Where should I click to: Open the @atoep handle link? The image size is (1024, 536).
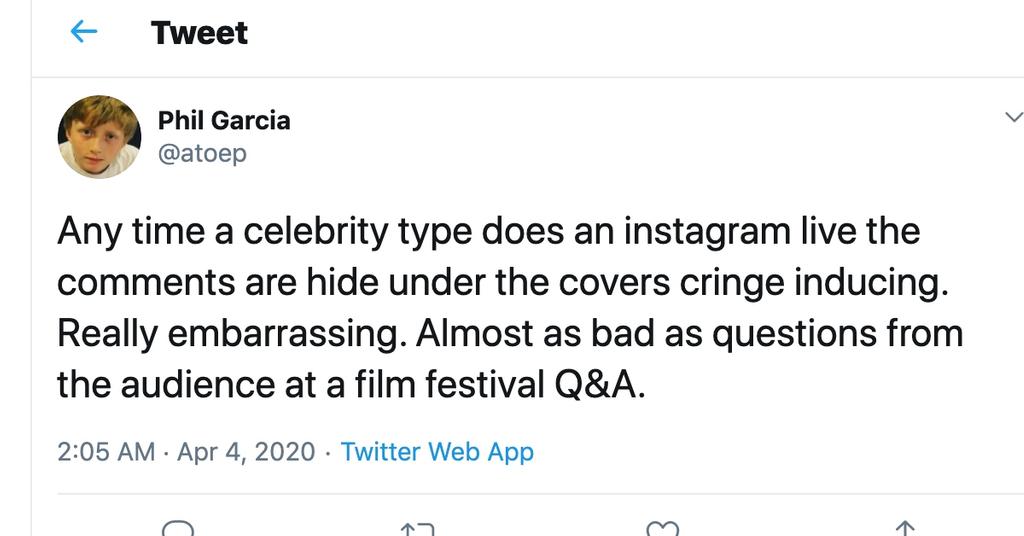pyautogui.click(x=202, y=153)
